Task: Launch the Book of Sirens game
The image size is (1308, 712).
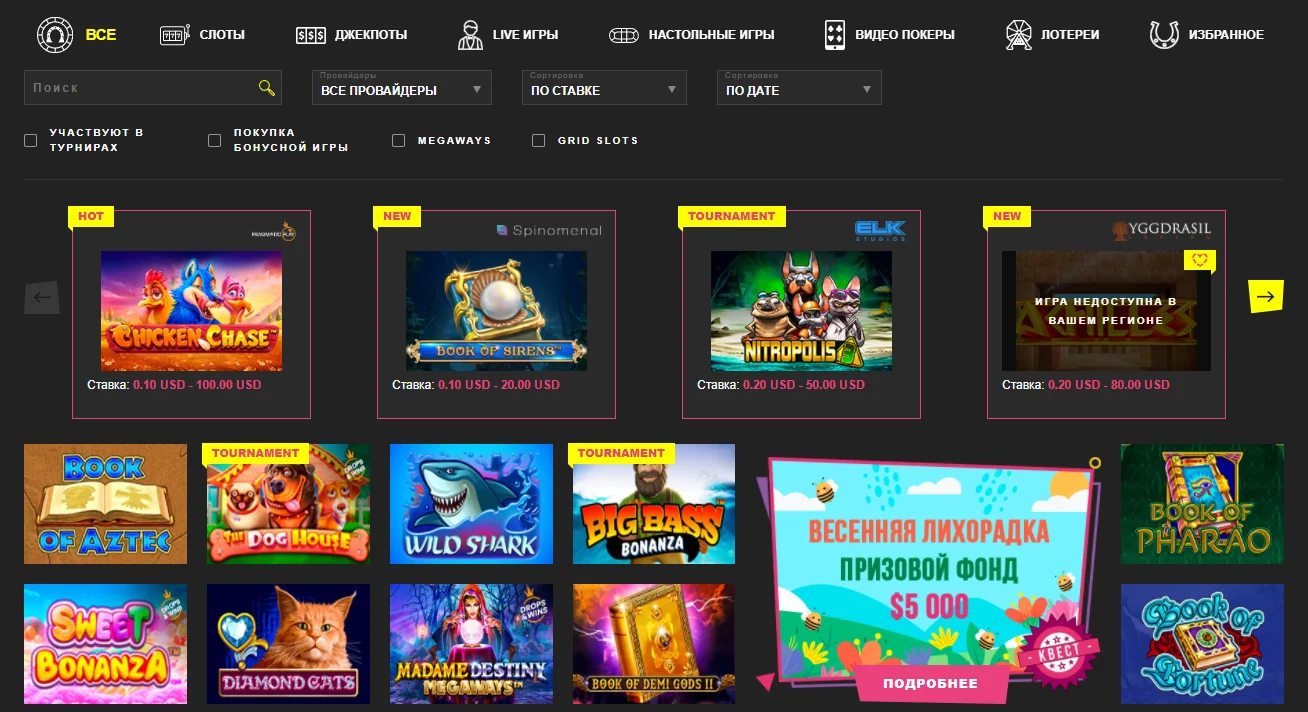Action: [x=497, y=311]
